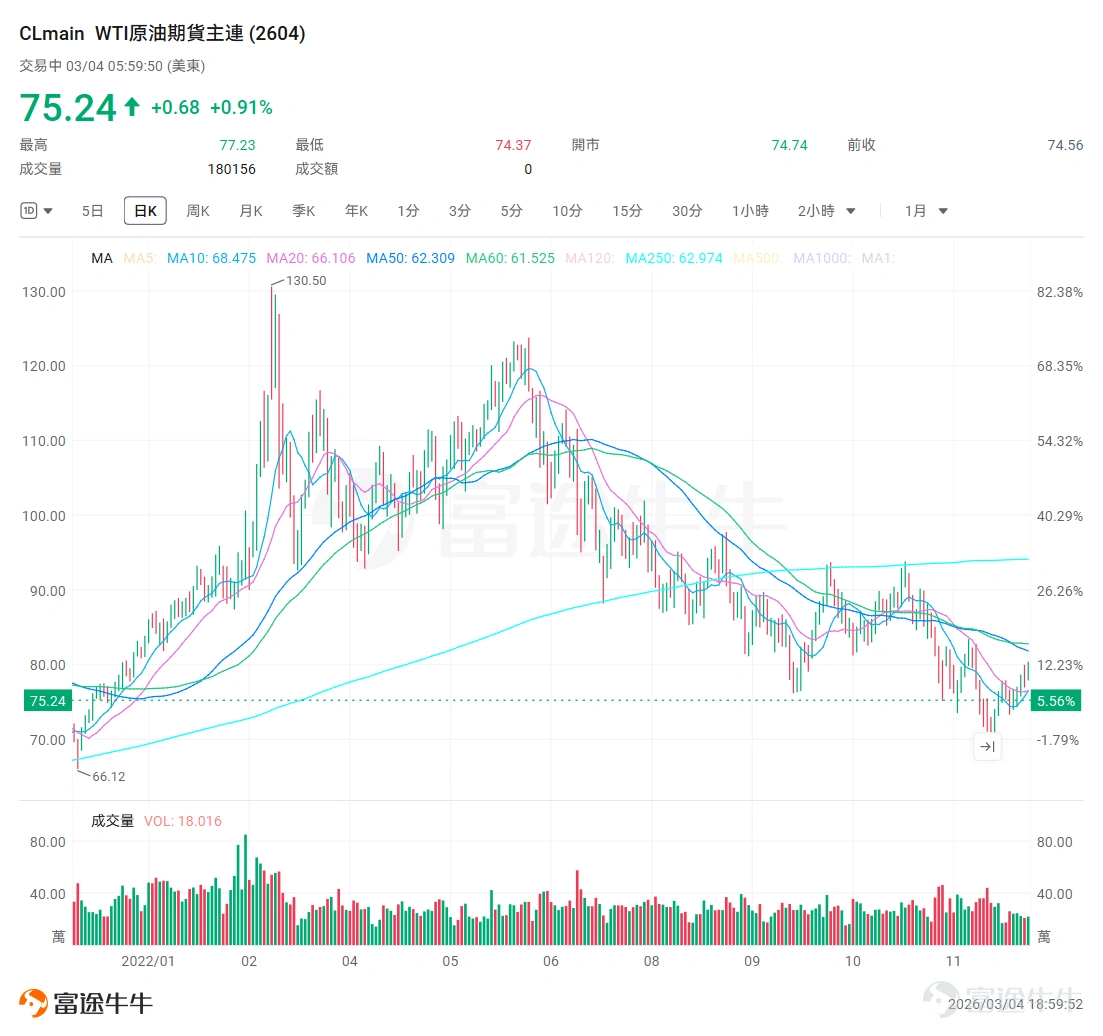Click the MA250 cyan legend label
The height and width of the screenshot is (1036, 1103).
tap(674, 258)
